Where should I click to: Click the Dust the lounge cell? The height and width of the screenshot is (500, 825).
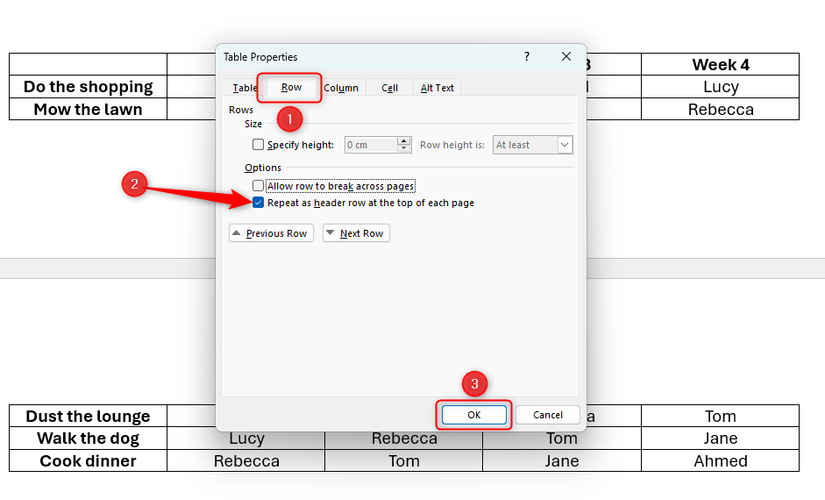[x=88, y=416]
